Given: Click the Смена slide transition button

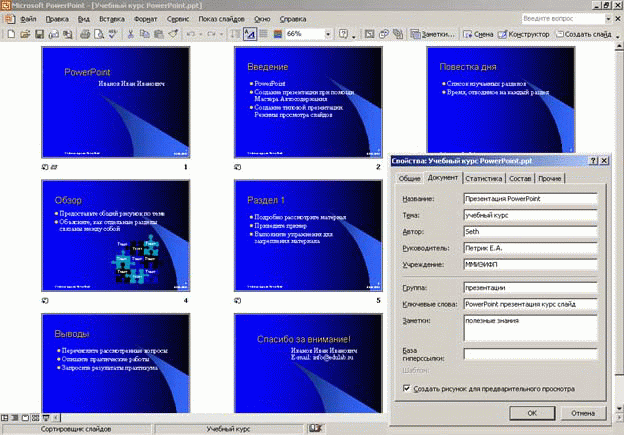Looking at the screenshot, I should click(x=478, y=34).
